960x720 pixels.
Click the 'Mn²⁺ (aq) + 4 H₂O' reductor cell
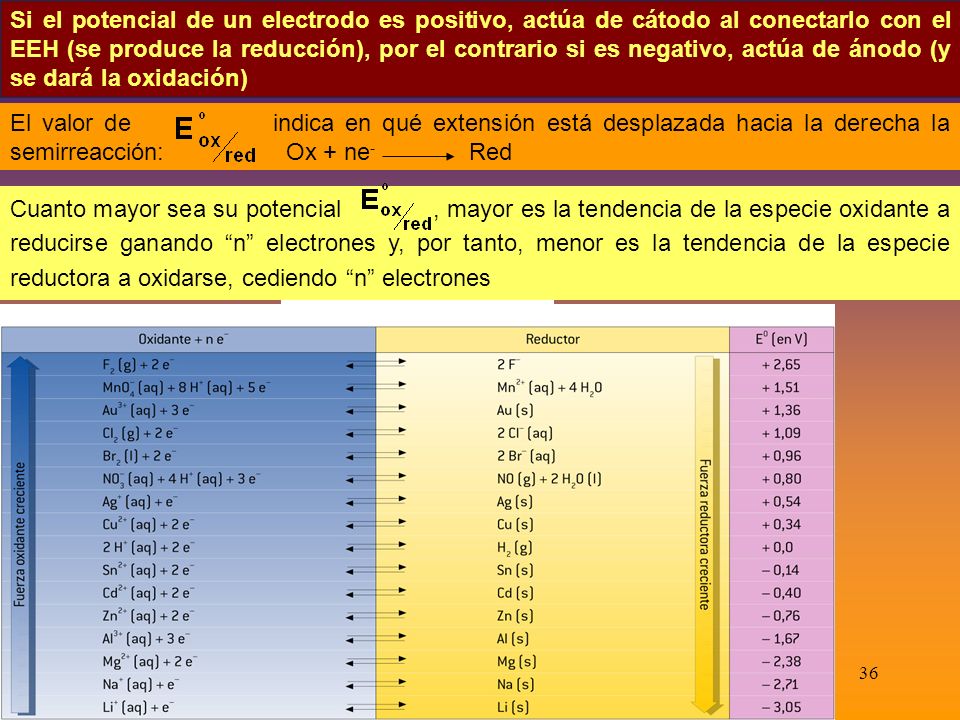coord(549,388)
